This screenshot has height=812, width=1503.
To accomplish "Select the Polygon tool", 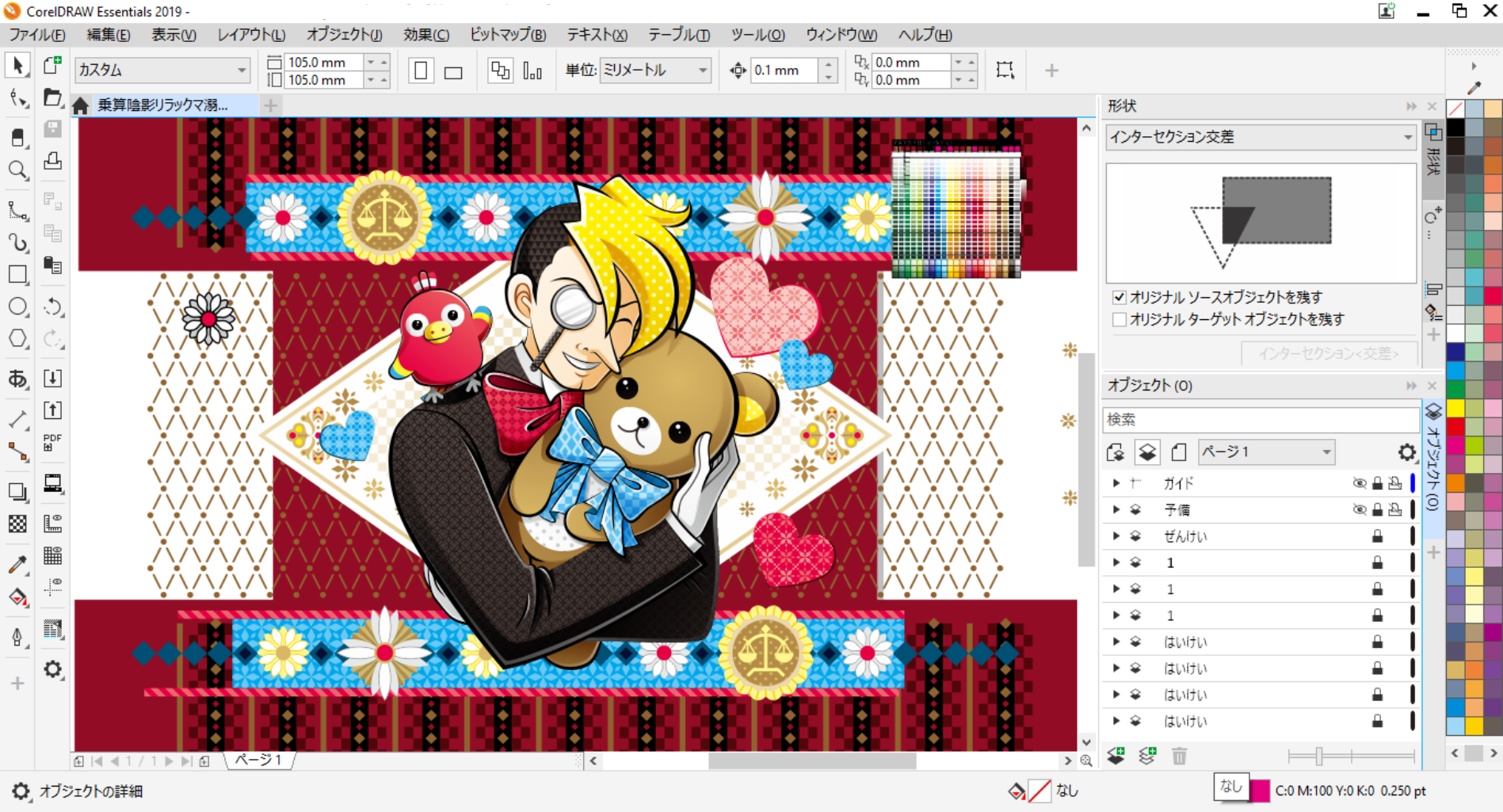I will coord(17,339).
